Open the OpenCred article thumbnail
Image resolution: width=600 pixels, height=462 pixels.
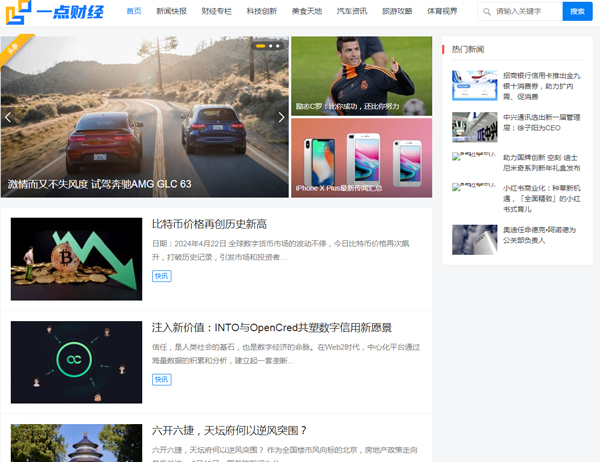(77, 362)
